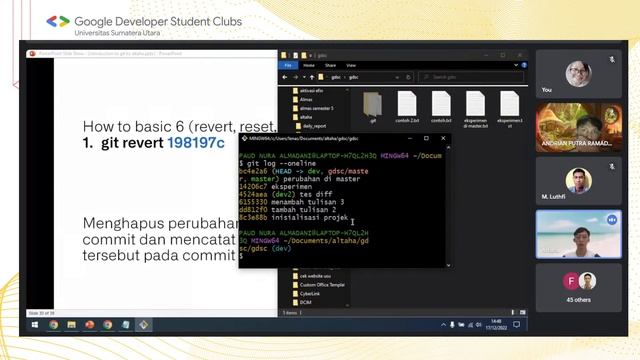Open Quick Access Toolbar customize dropdown
Image resolution: width=640 pixels, height=360 pixels.
pos(311,56)
